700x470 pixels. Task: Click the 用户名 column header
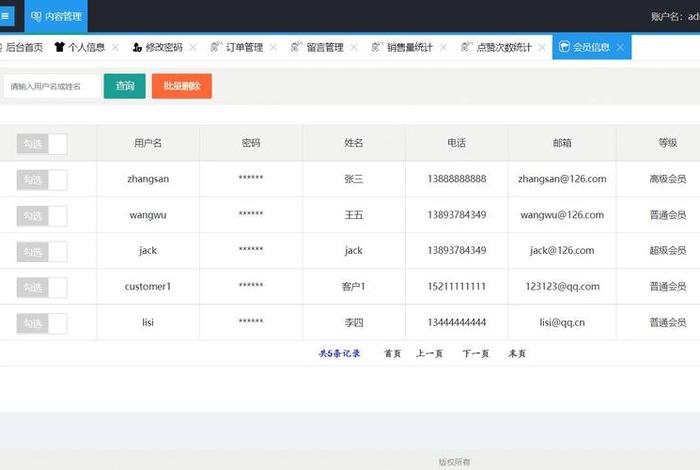pos(148,143)
